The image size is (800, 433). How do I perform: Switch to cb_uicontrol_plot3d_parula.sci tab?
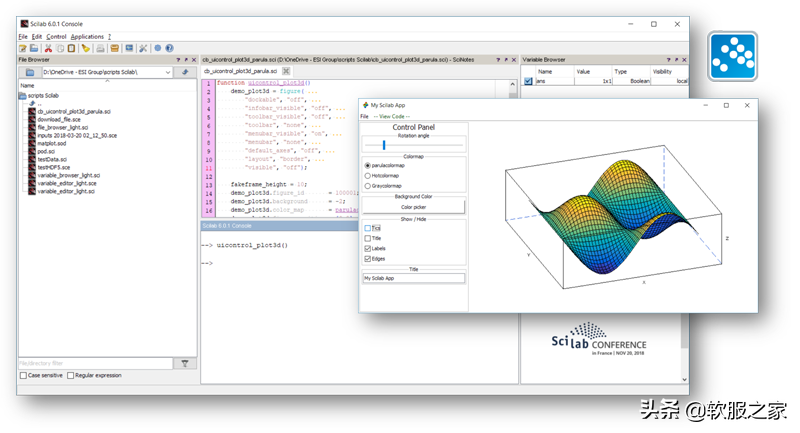pyautogui.click(x=240, y=71)
